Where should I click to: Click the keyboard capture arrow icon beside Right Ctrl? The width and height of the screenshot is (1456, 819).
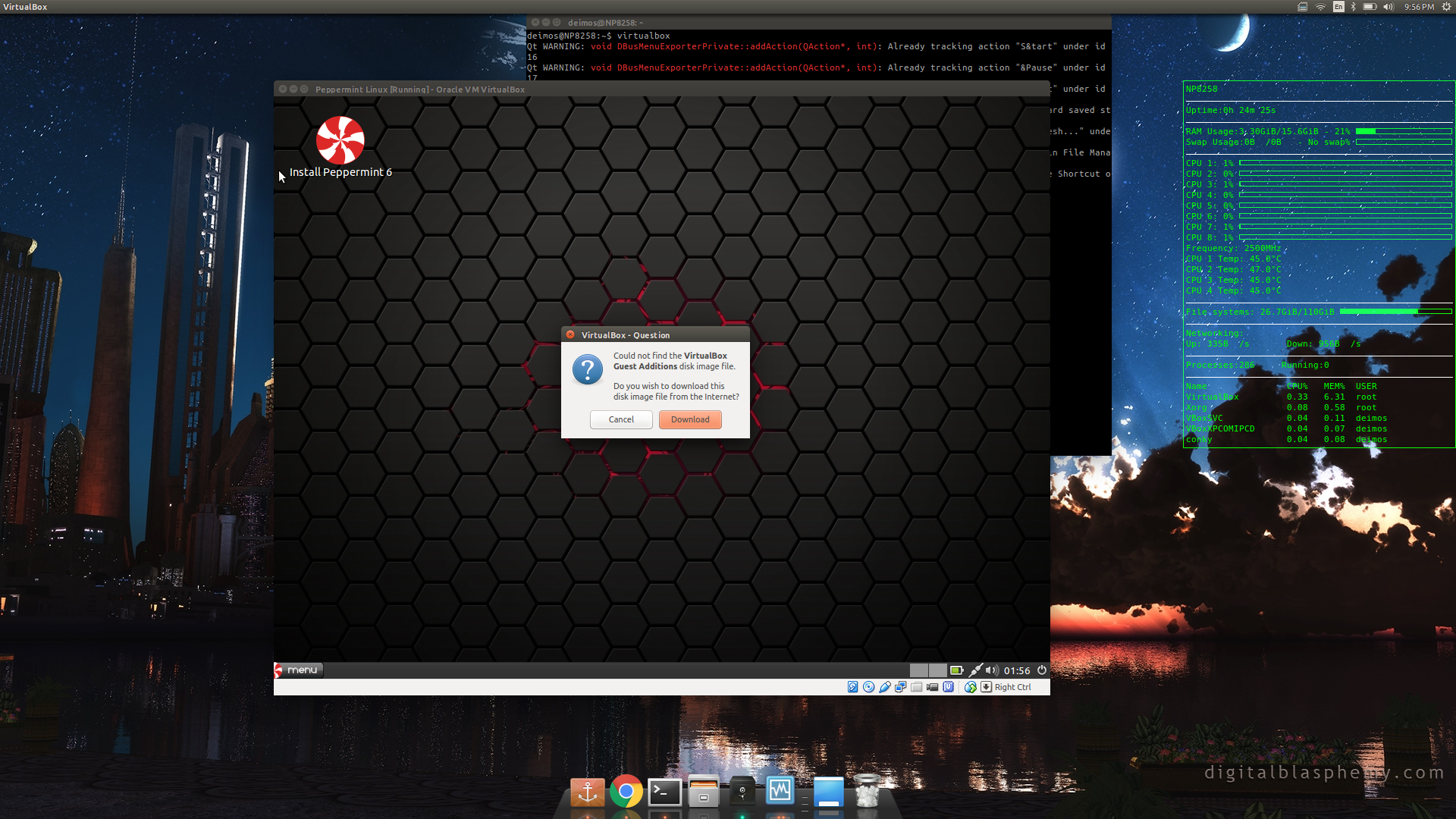coord(986,687)
